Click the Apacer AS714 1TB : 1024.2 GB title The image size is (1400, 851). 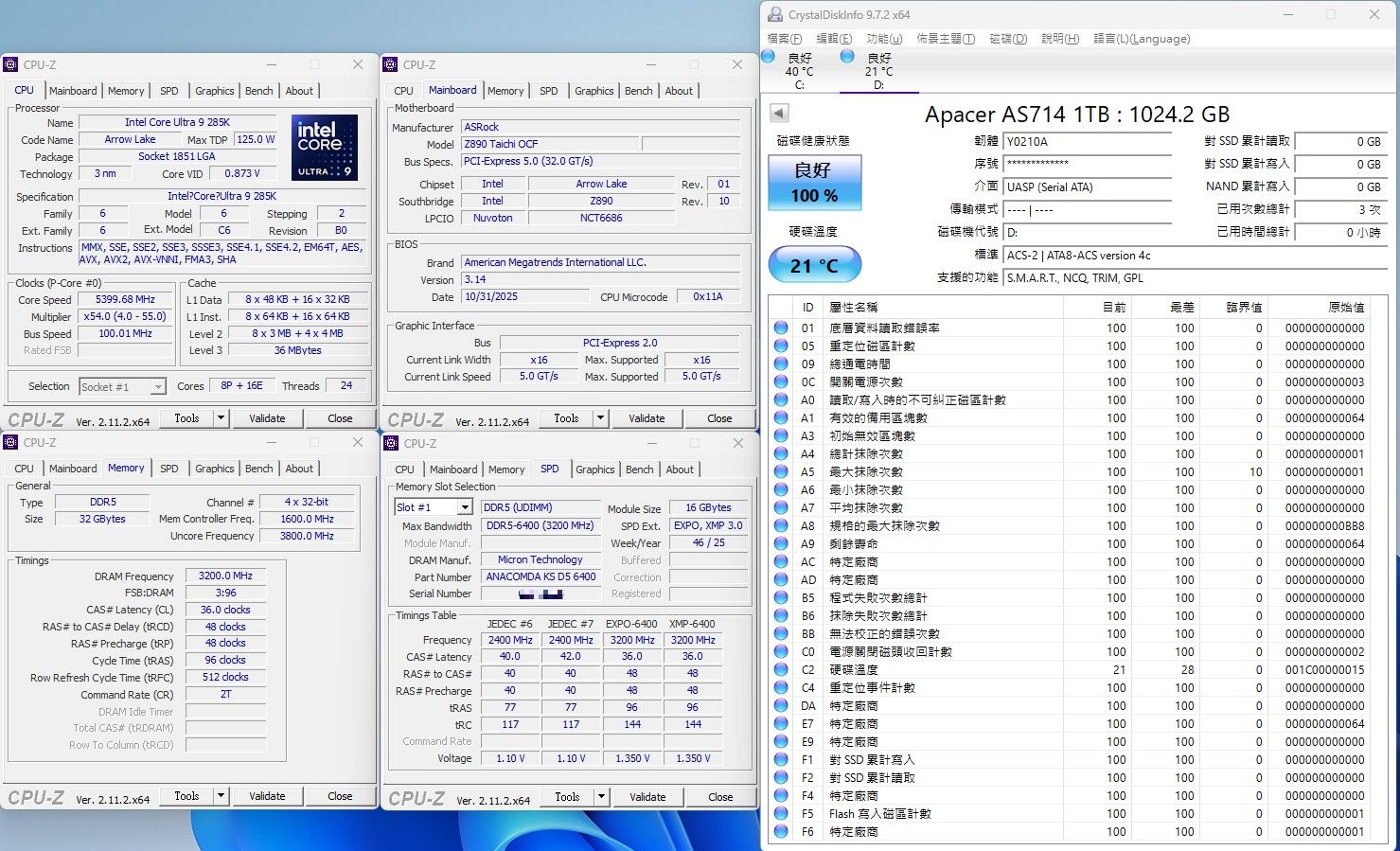pos(1077,115)
